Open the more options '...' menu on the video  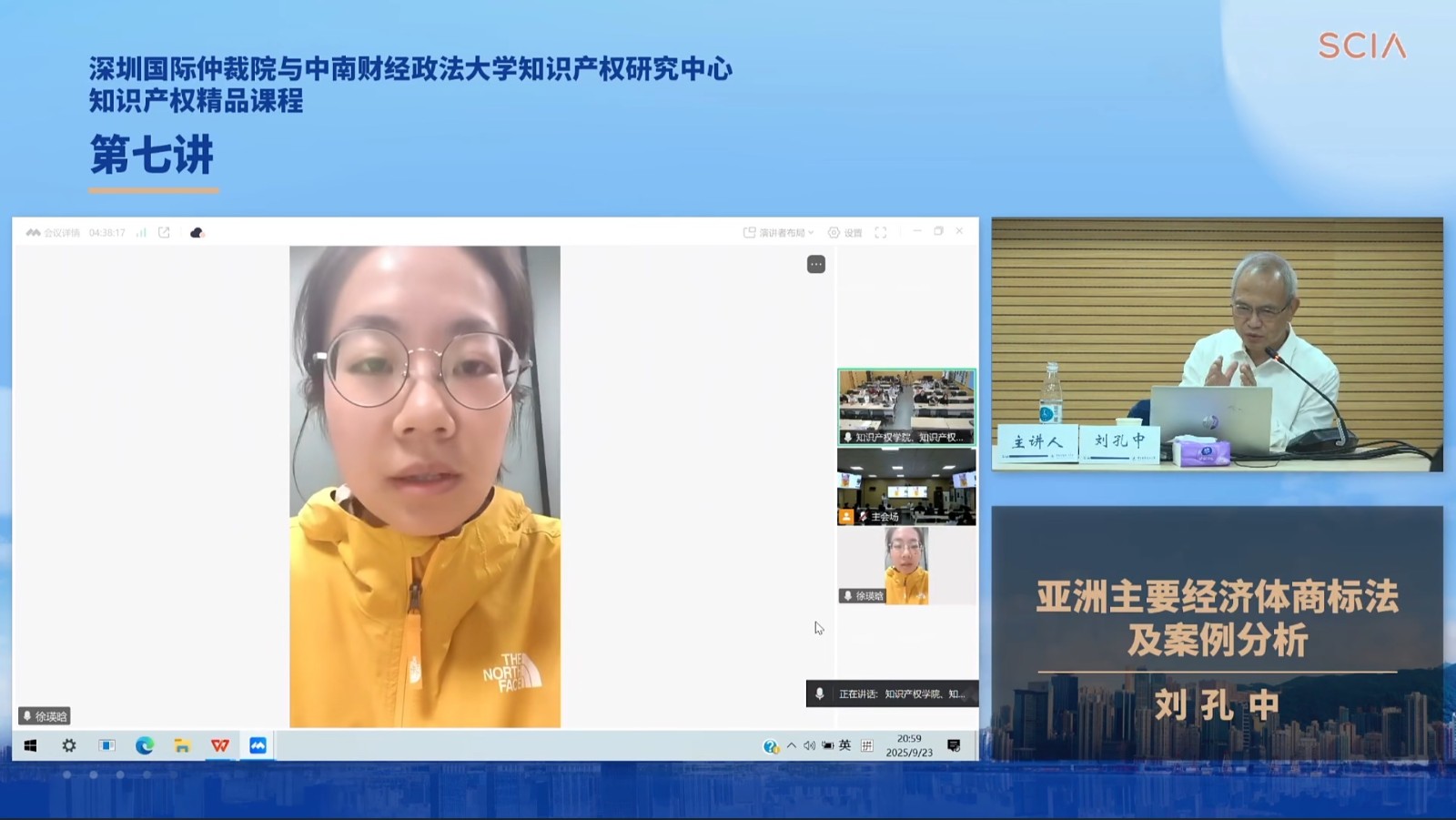click(x=814, y=263)
